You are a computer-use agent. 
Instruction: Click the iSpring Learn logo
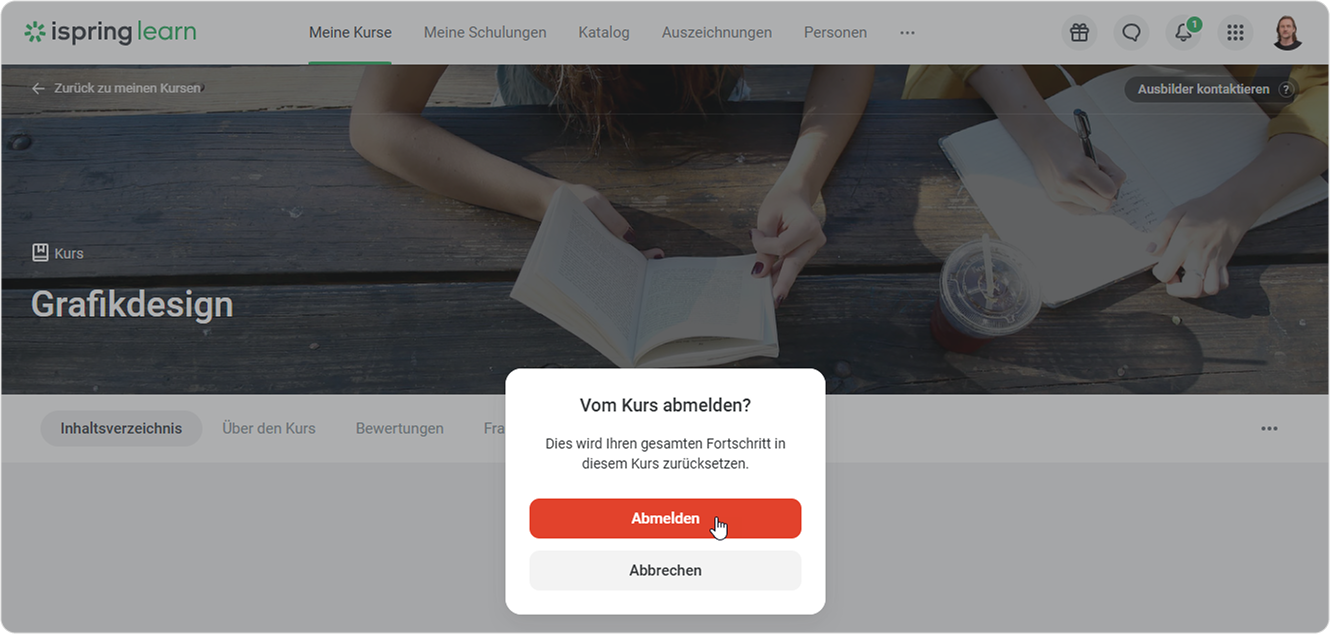click(x=110, y=32)
